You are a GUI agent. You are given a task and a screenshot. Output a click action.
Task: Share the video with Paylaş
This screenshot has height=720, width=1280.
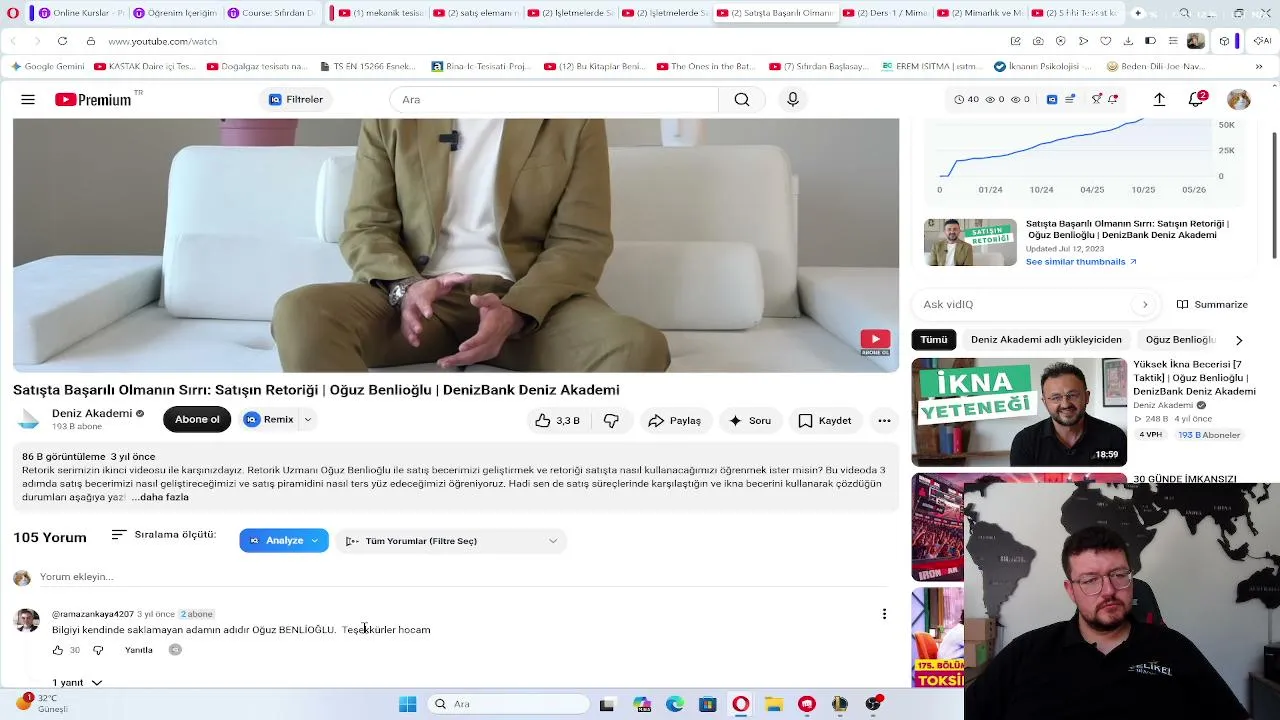coord(674,421)
